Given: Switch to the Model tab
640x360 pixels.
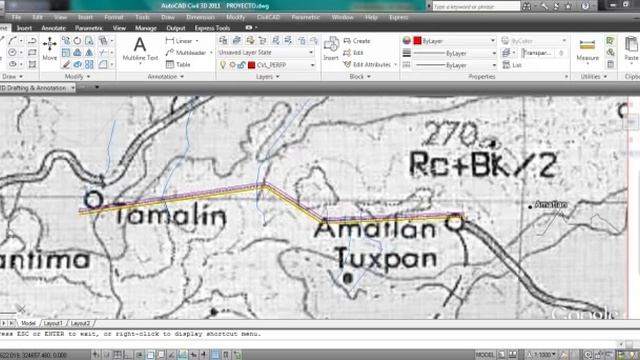Looking at the screenshot, I should coord(28,323).
